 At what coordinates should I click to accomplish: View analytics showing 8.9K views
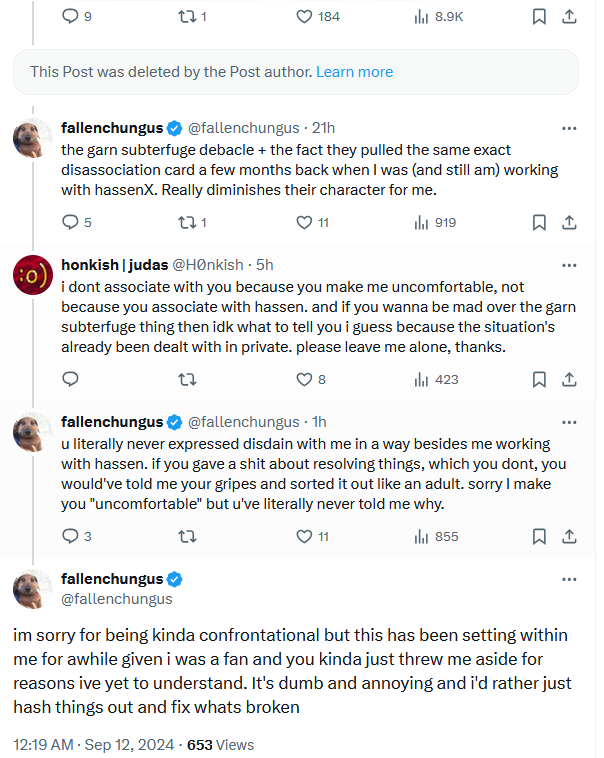(437, 16)
